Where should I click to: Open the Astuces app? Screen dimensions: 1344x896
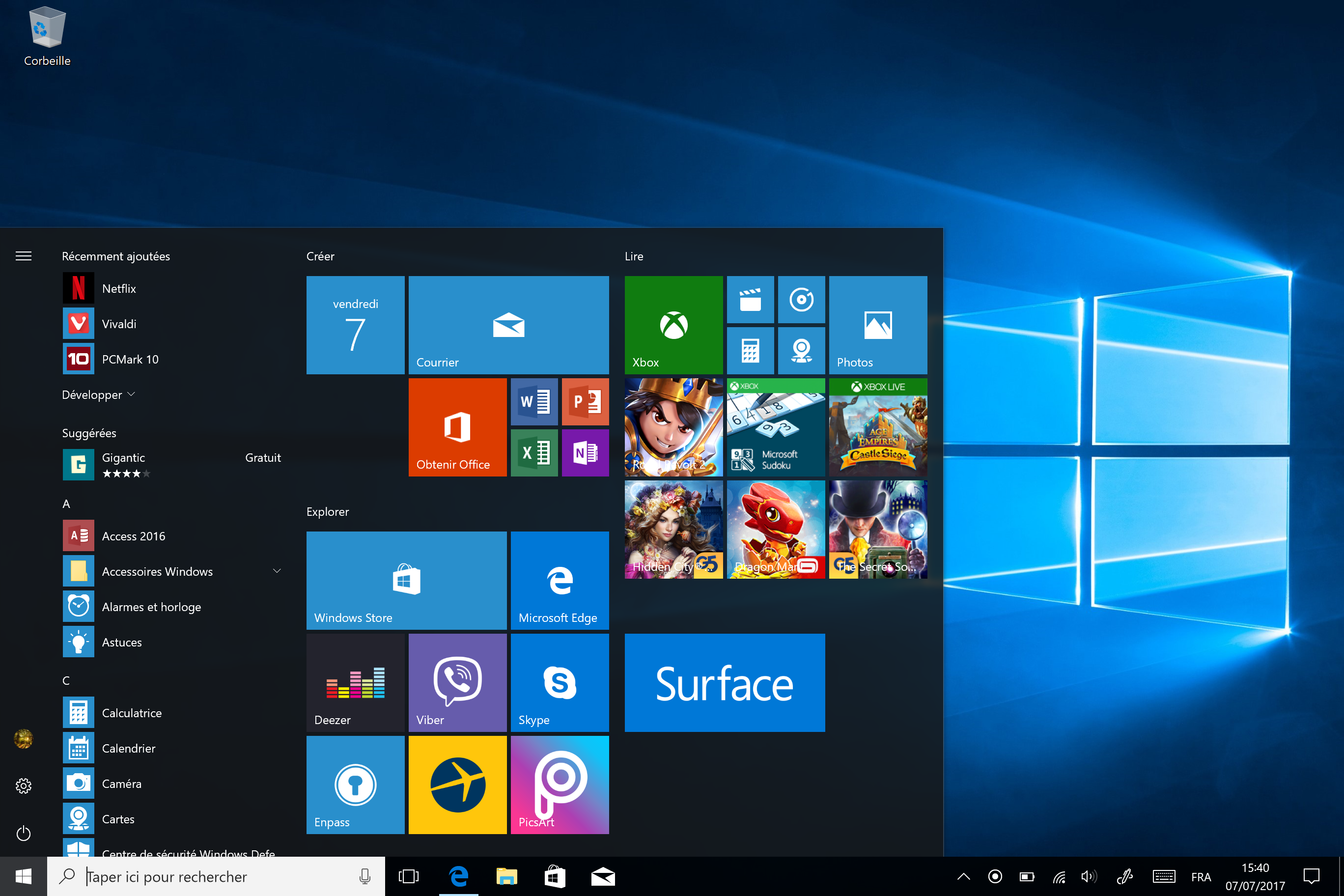[x=171, y=643]
